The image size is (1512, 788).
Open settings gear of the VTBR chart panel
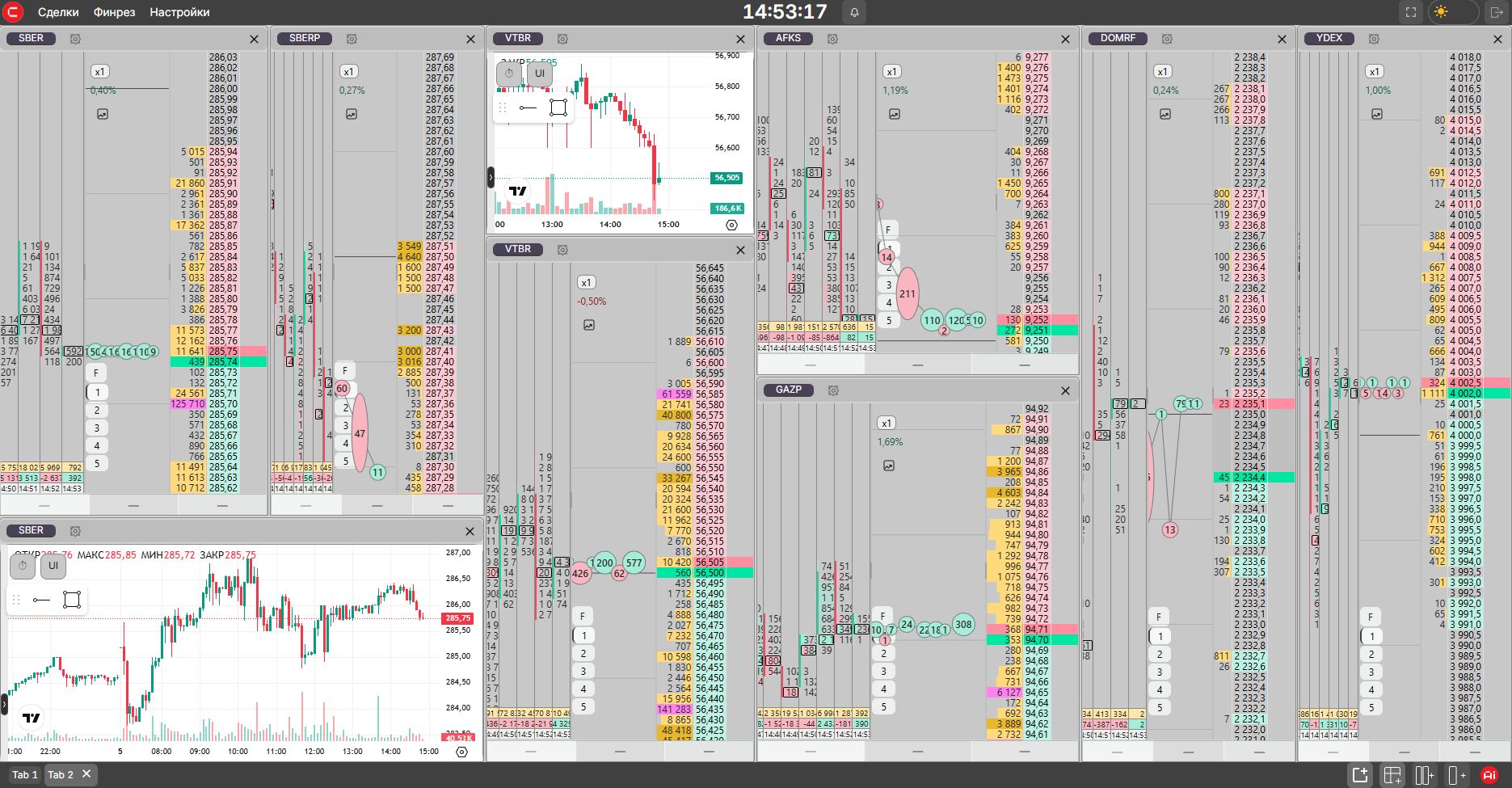[562, 39]
